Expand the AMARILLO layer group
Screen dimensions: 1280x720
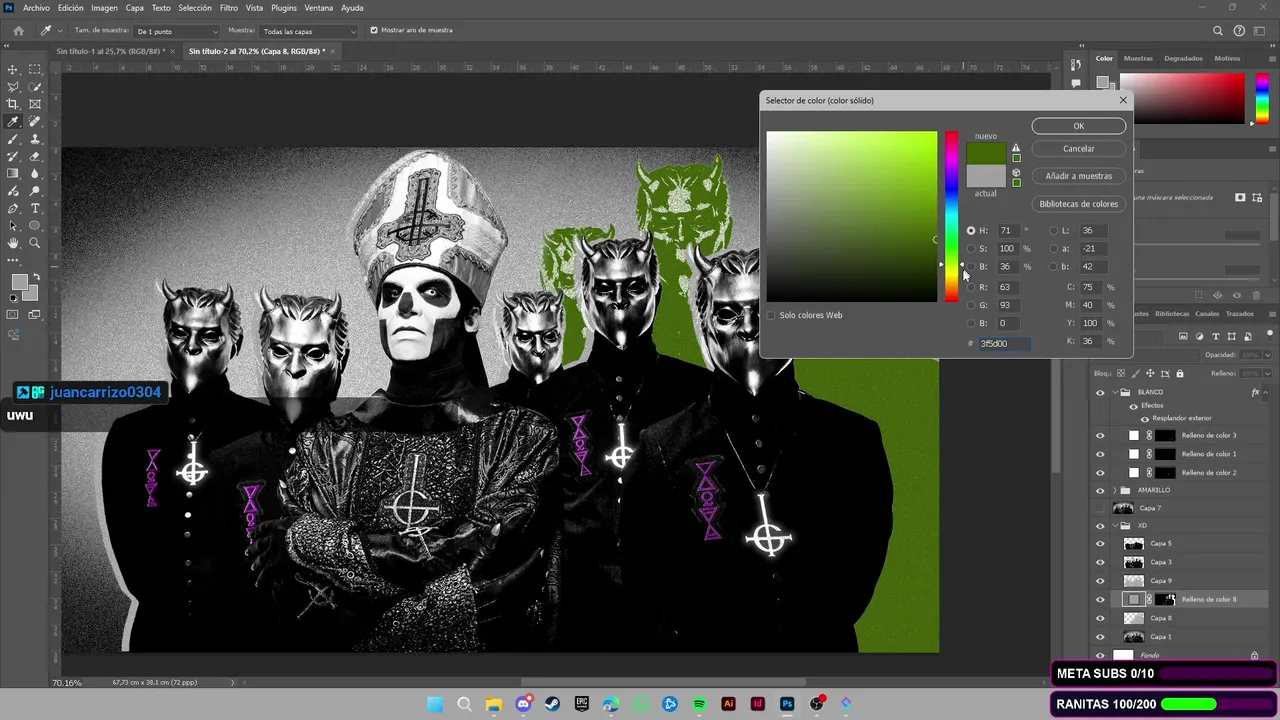1116,490
